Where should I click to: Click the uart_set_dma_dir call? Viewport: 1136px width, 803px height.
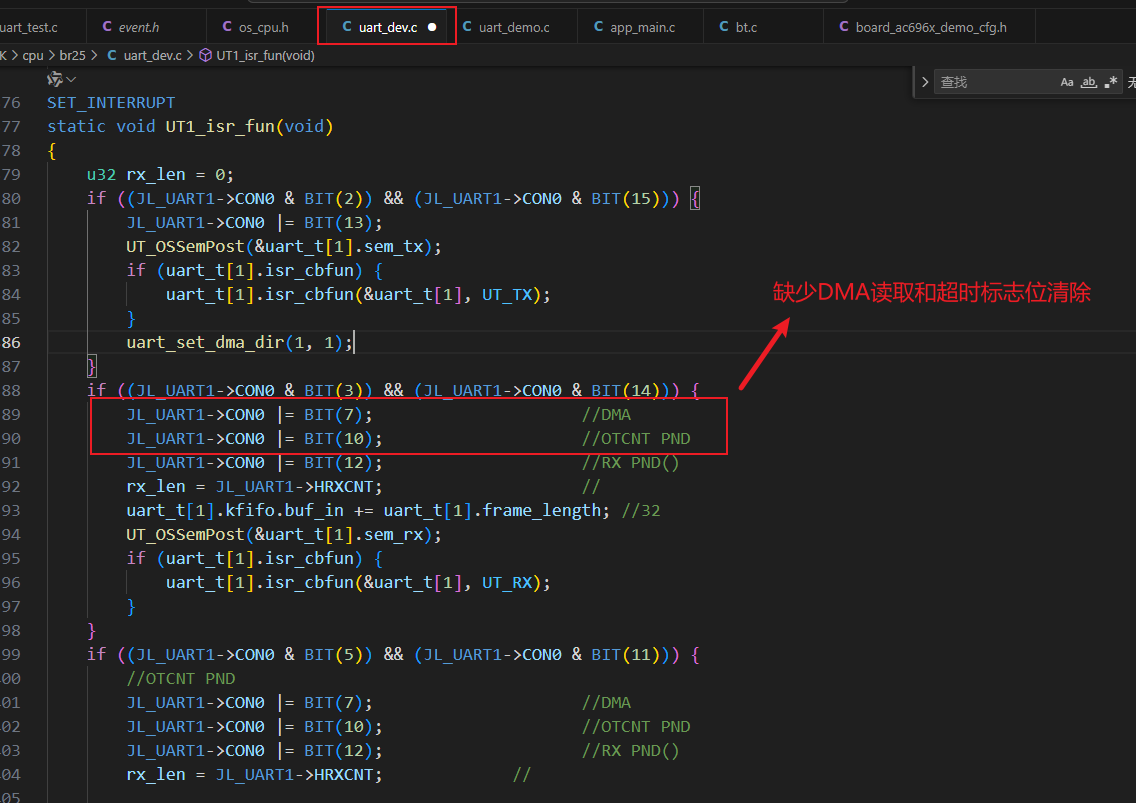click(x=205, y=342)
